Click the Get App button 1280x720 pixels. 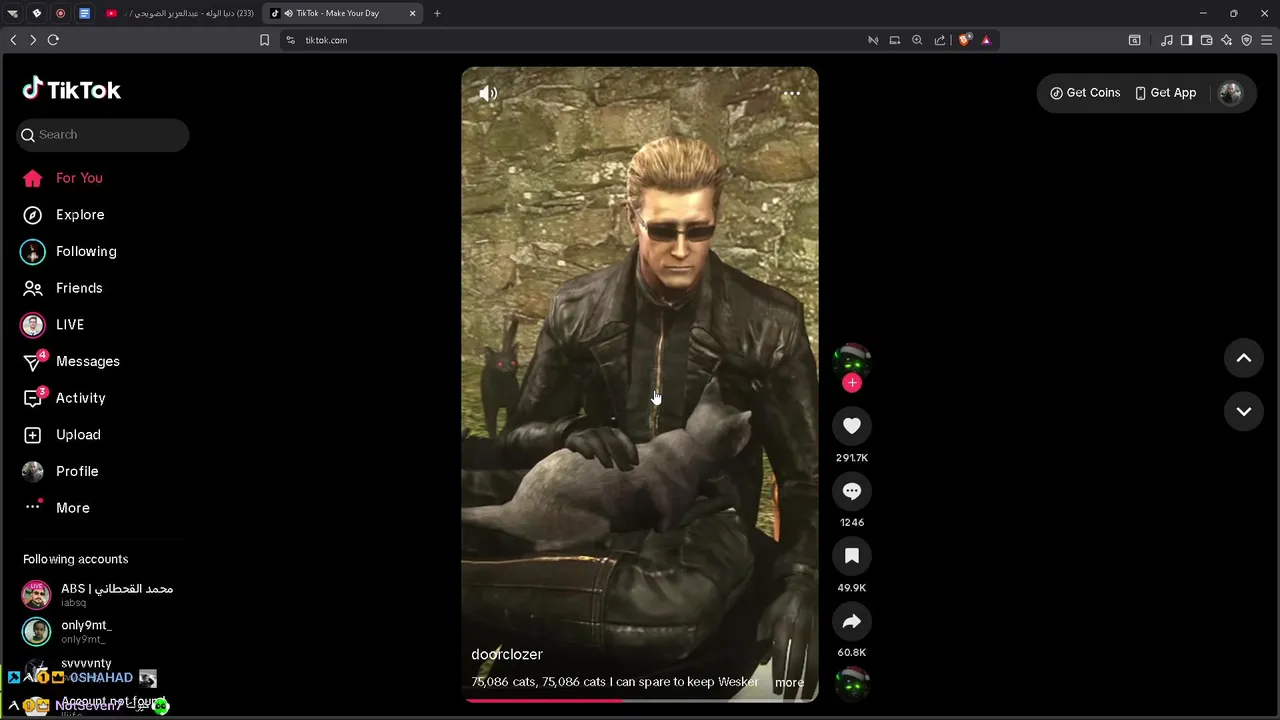(x=1165, y=92)
